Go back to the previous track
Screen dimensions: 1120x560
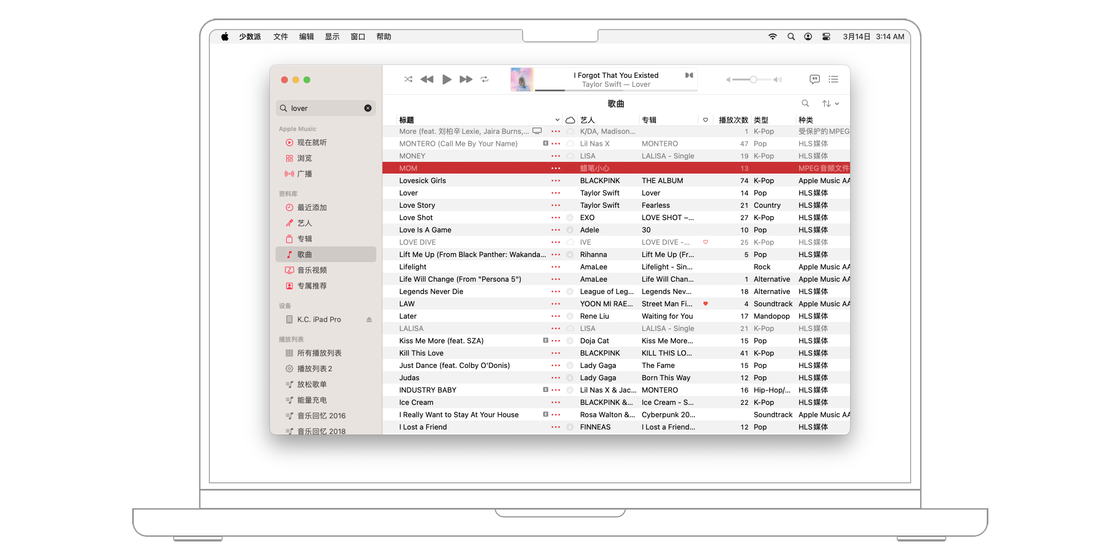tap(427, 79)
